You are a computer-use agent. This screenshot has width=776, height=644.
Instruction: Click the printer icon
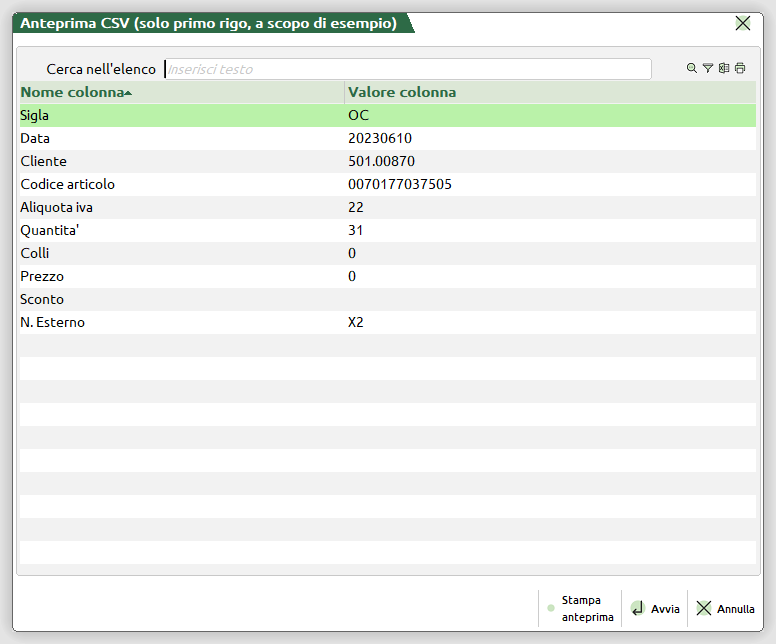[x=740, y=69]
